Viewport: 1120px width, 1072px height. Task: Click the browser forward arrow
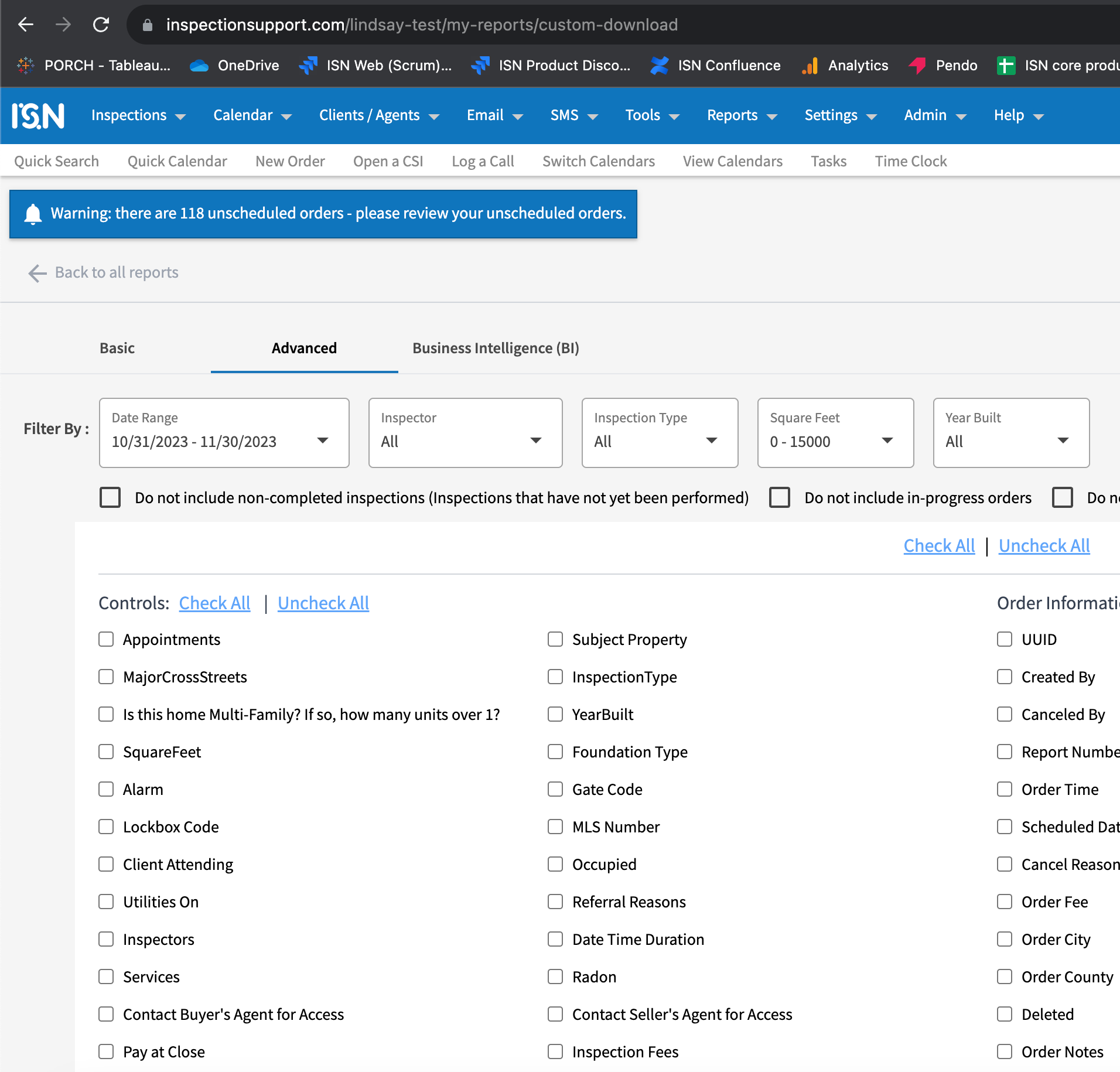tap(63, 25)
